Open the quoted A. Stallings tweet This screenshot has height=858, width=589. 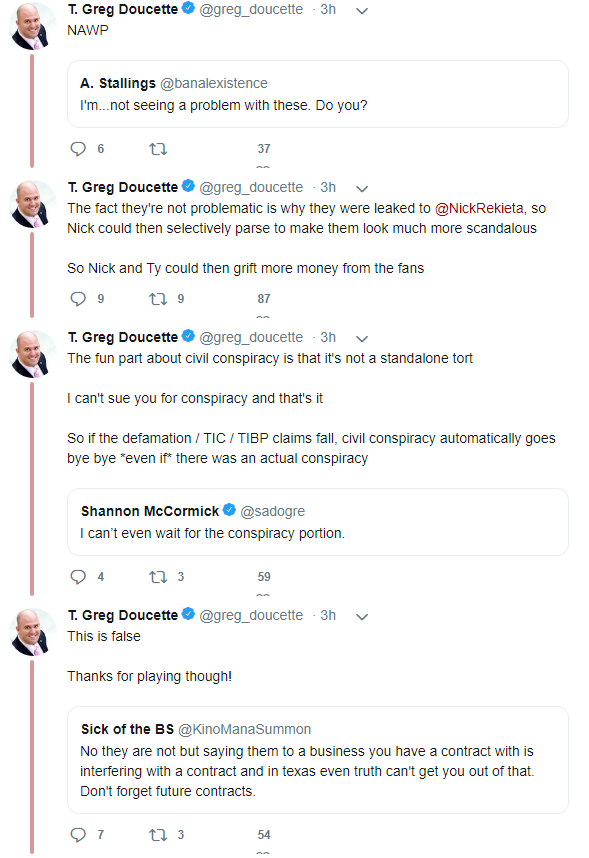tap(317, 94)
